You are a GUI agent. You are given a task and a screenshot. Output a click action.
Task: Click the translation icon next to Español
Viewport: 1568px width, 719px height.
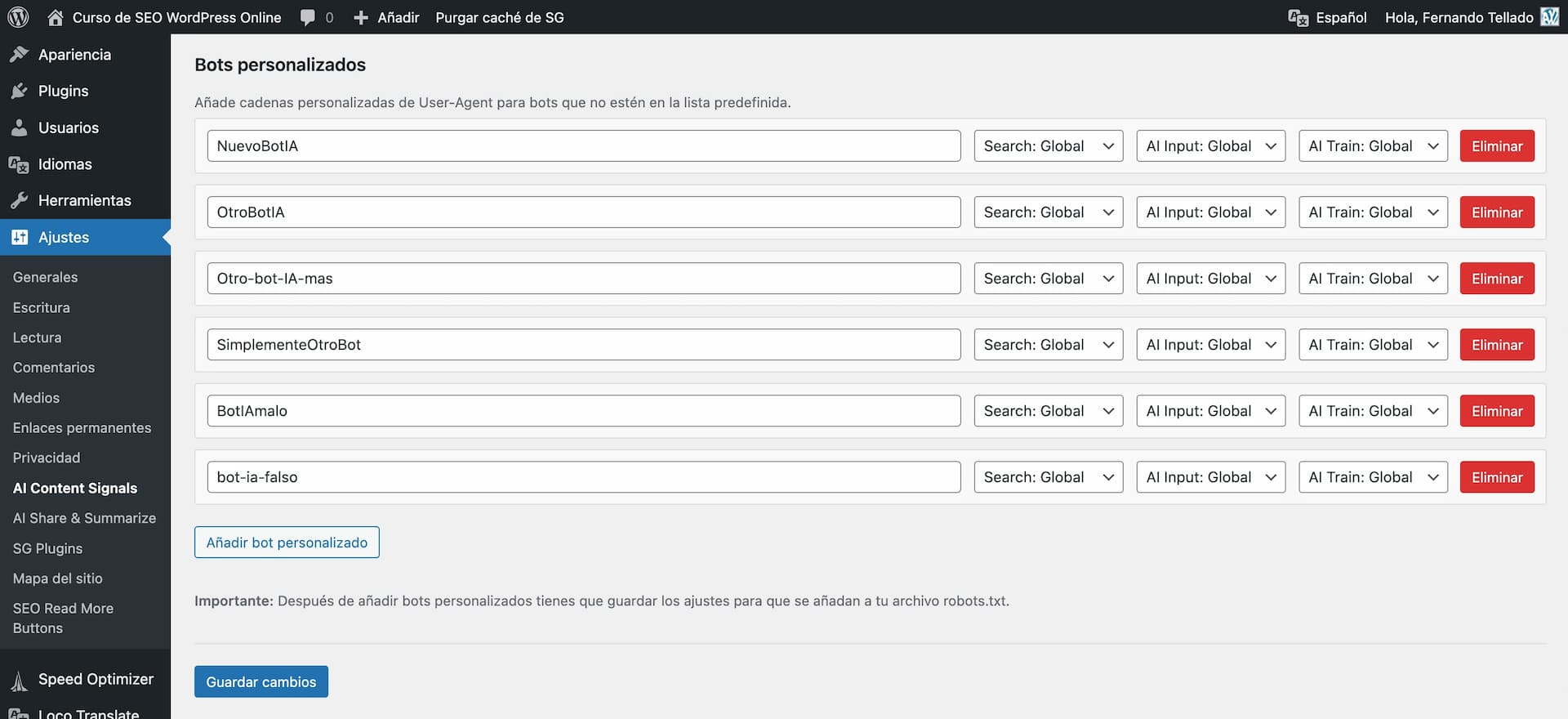pos(1298,17)
